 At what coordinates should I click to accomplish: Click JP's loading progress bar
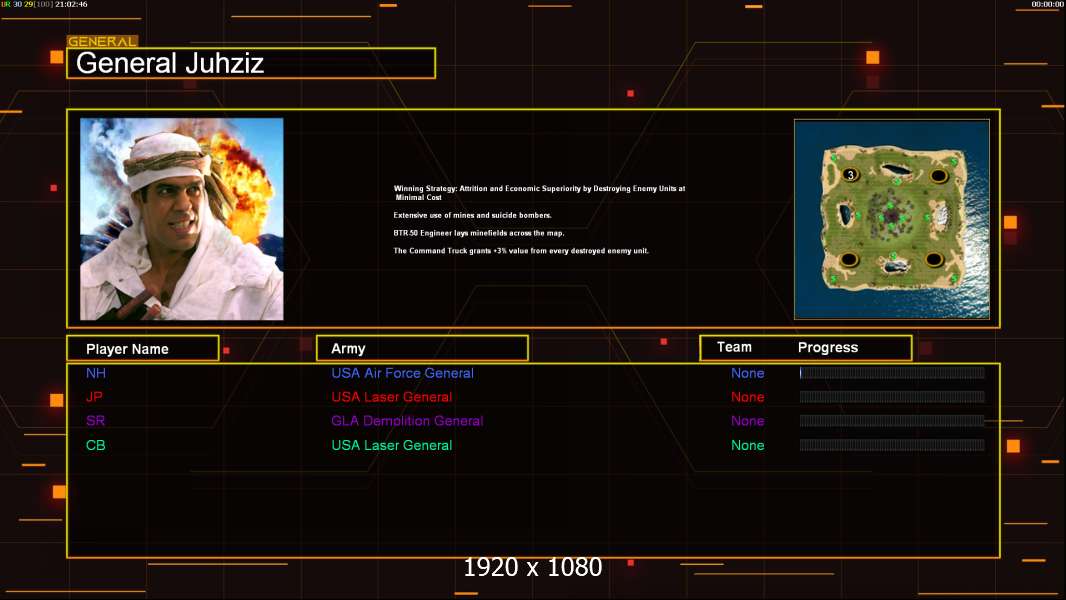tap(892, 397)
